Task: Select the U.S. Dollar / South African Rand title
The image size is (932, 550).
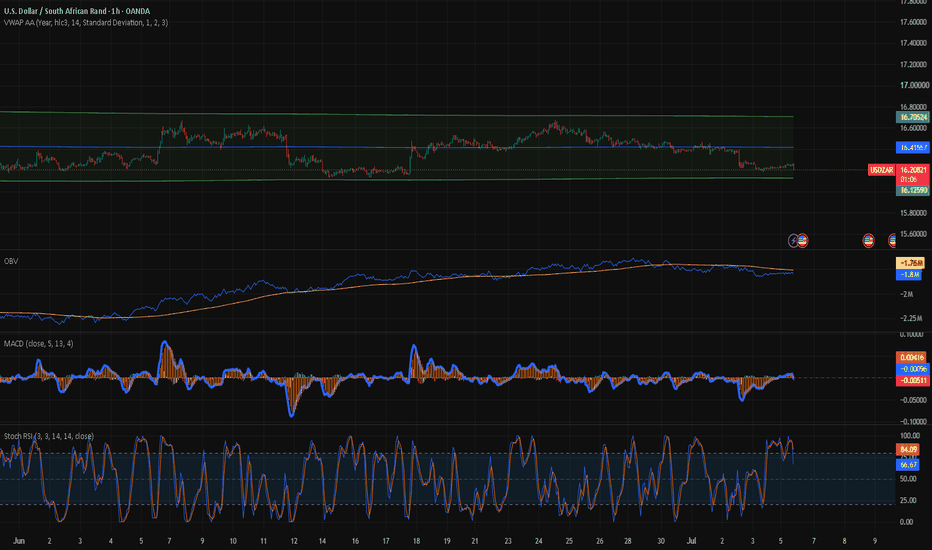Action: tap(77, 11)
